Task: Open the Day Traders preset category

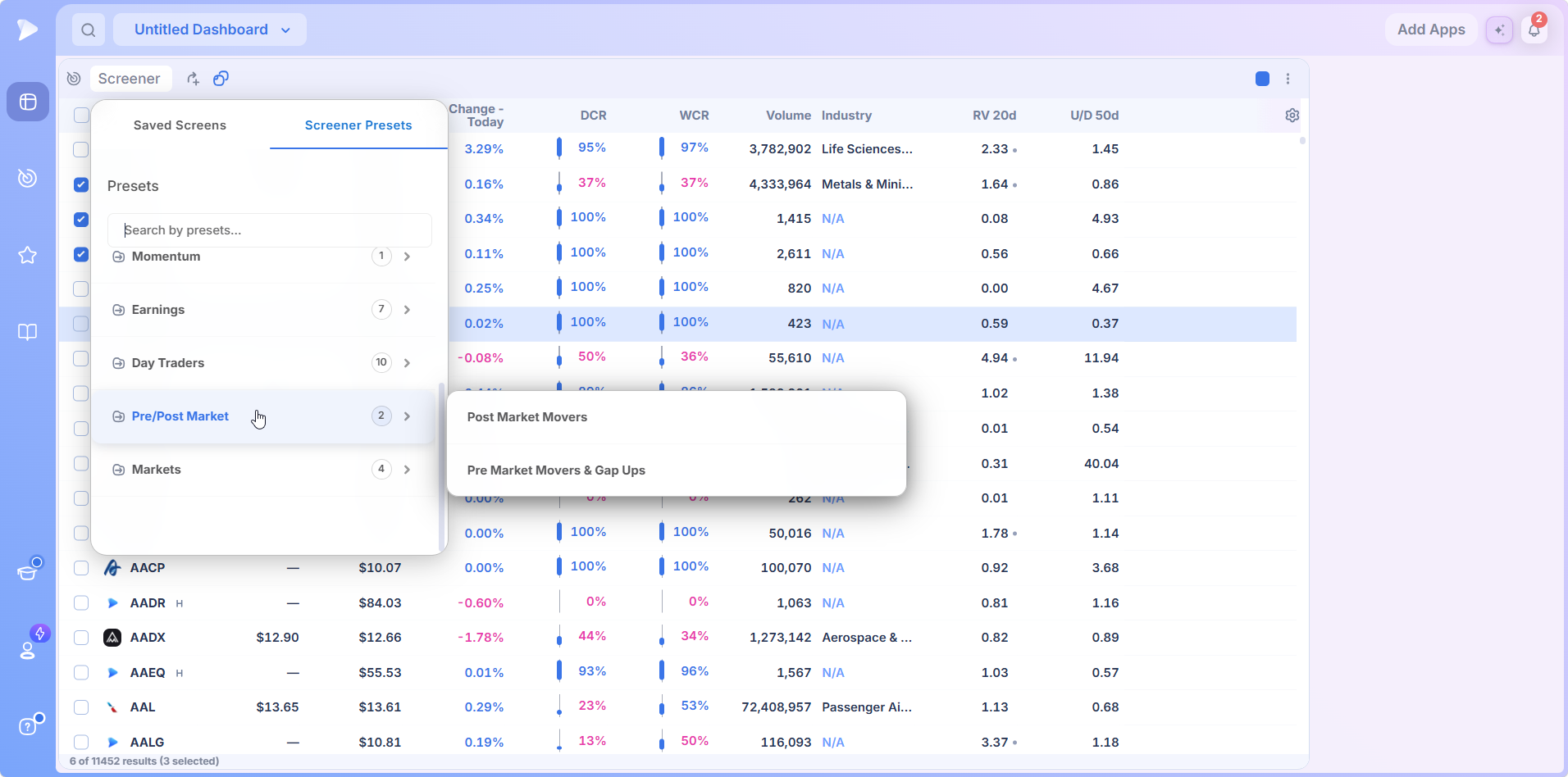Action: 262,363
